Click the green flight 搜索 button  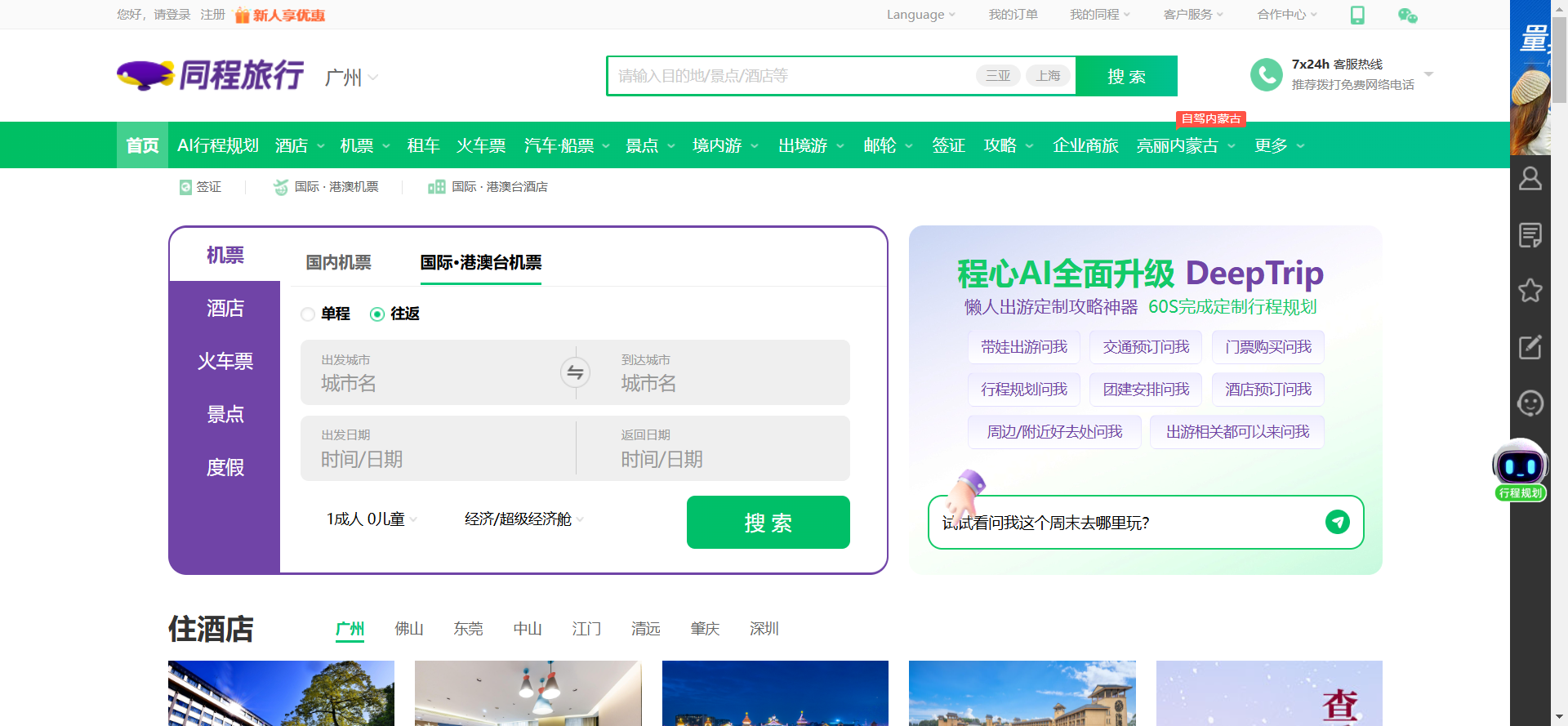768,522
